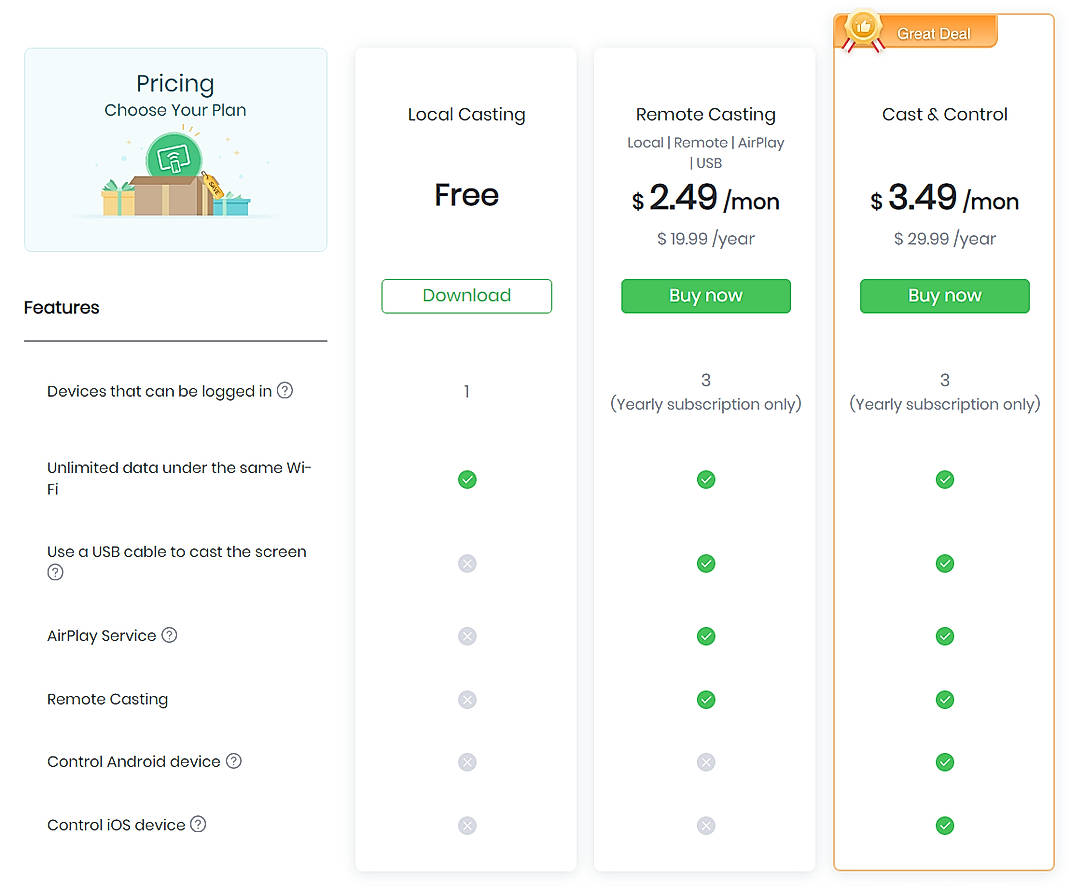Image resolution: width=1070 pixels, height=891 pixels.
Task: Click help icon beside Control Android device
Action: [x=233, y=760]
